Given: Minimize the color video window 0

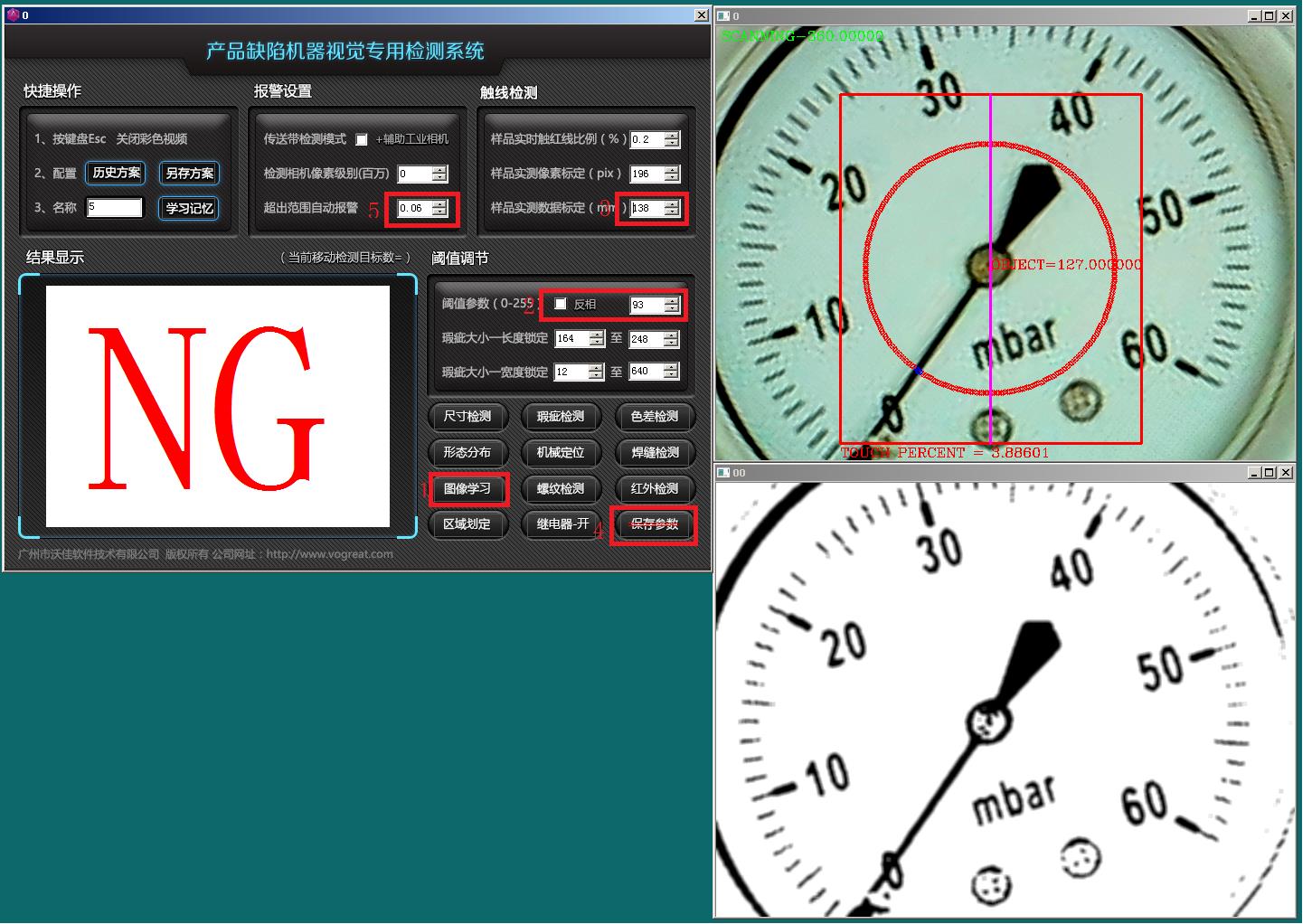Looking at the screenshot, I should pos(1253,15).
